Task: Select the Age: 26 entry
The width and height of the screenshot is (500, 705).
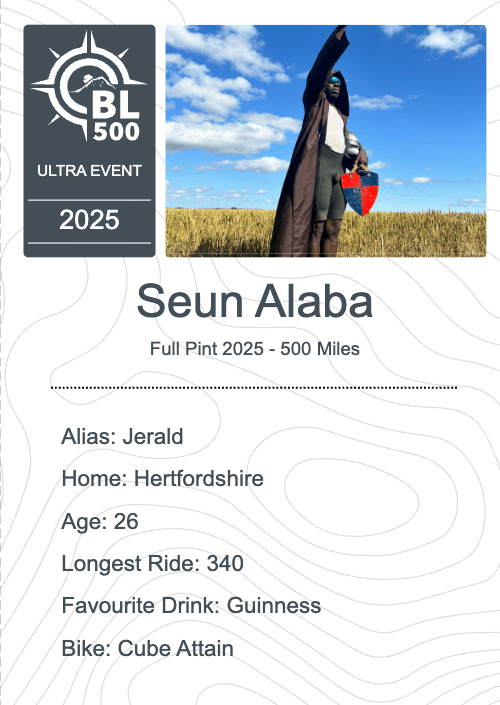Action: click(100, 522)
